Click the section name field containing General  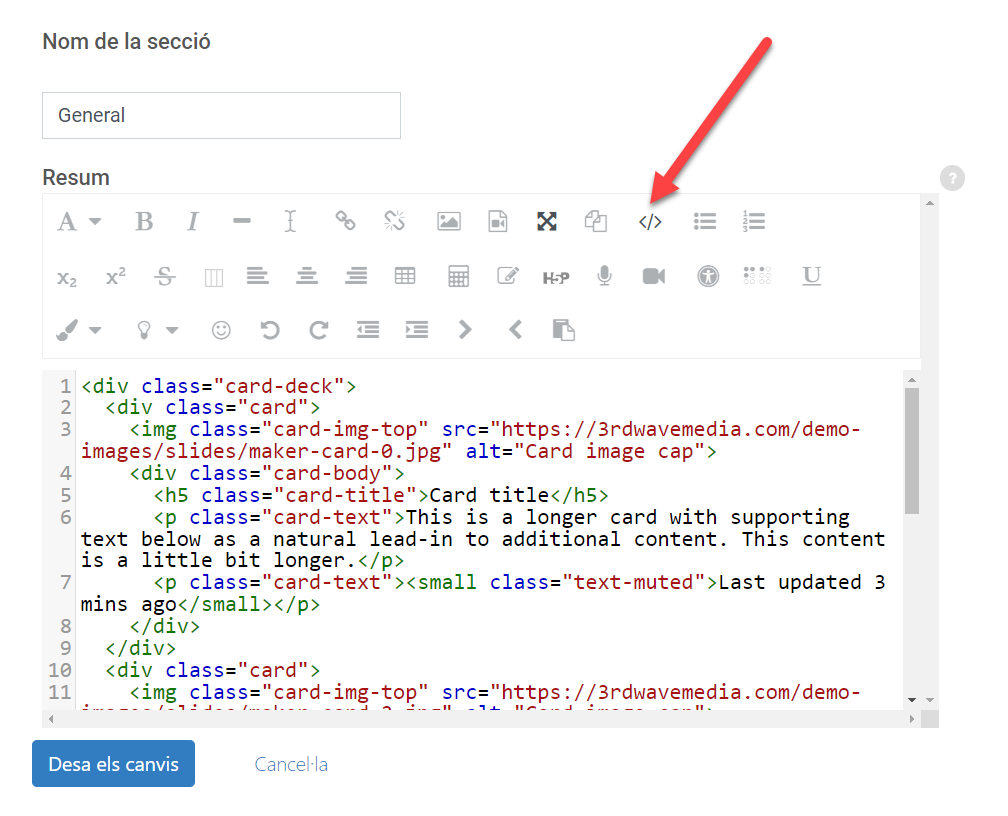(221, 116)
